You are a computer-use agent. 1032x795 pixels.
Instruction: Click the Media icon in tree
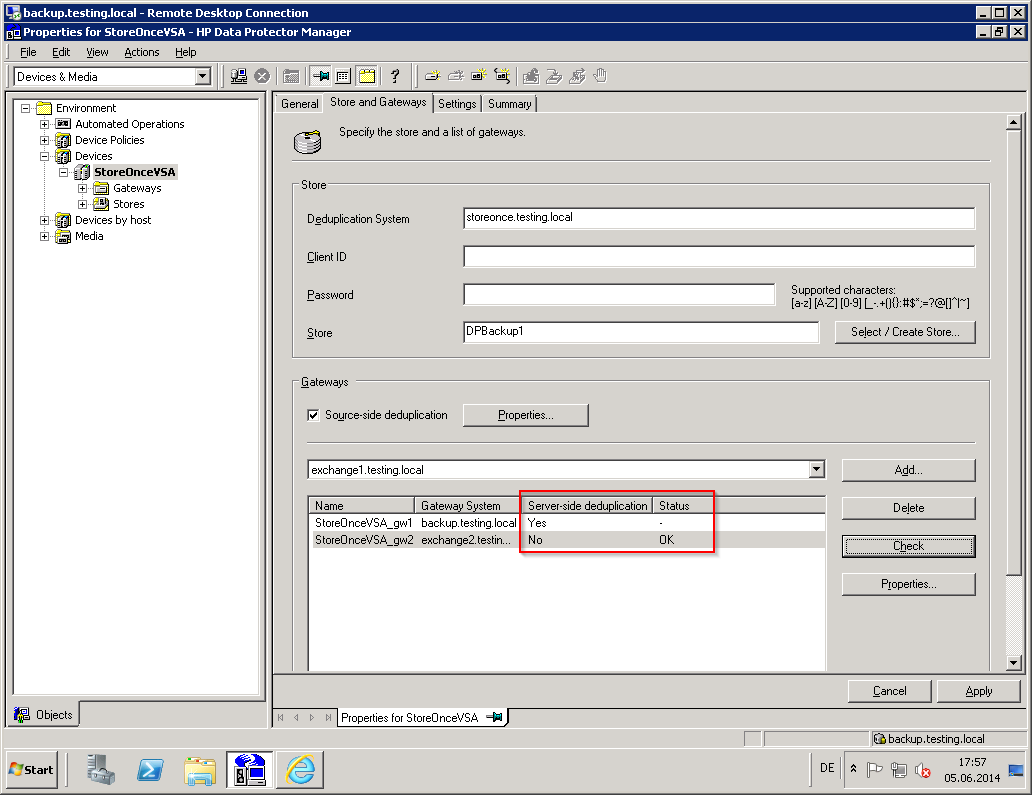[x=63, y=236]
